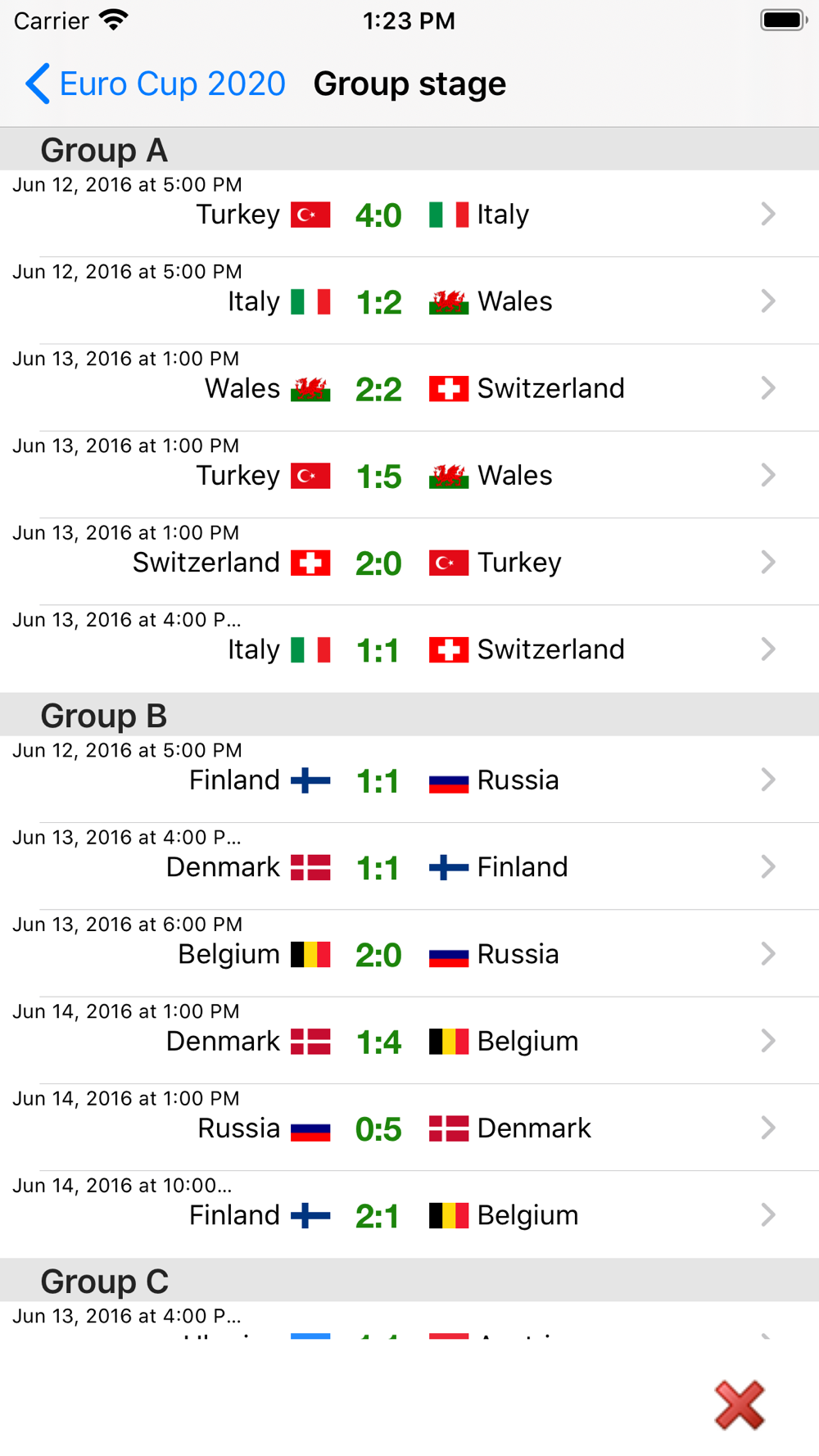Tap Finland flag in Finland–Russia 1:1 match
The height and width of the screenshot is (1456, 819).
pyautogui.click(x=310, y=780)
